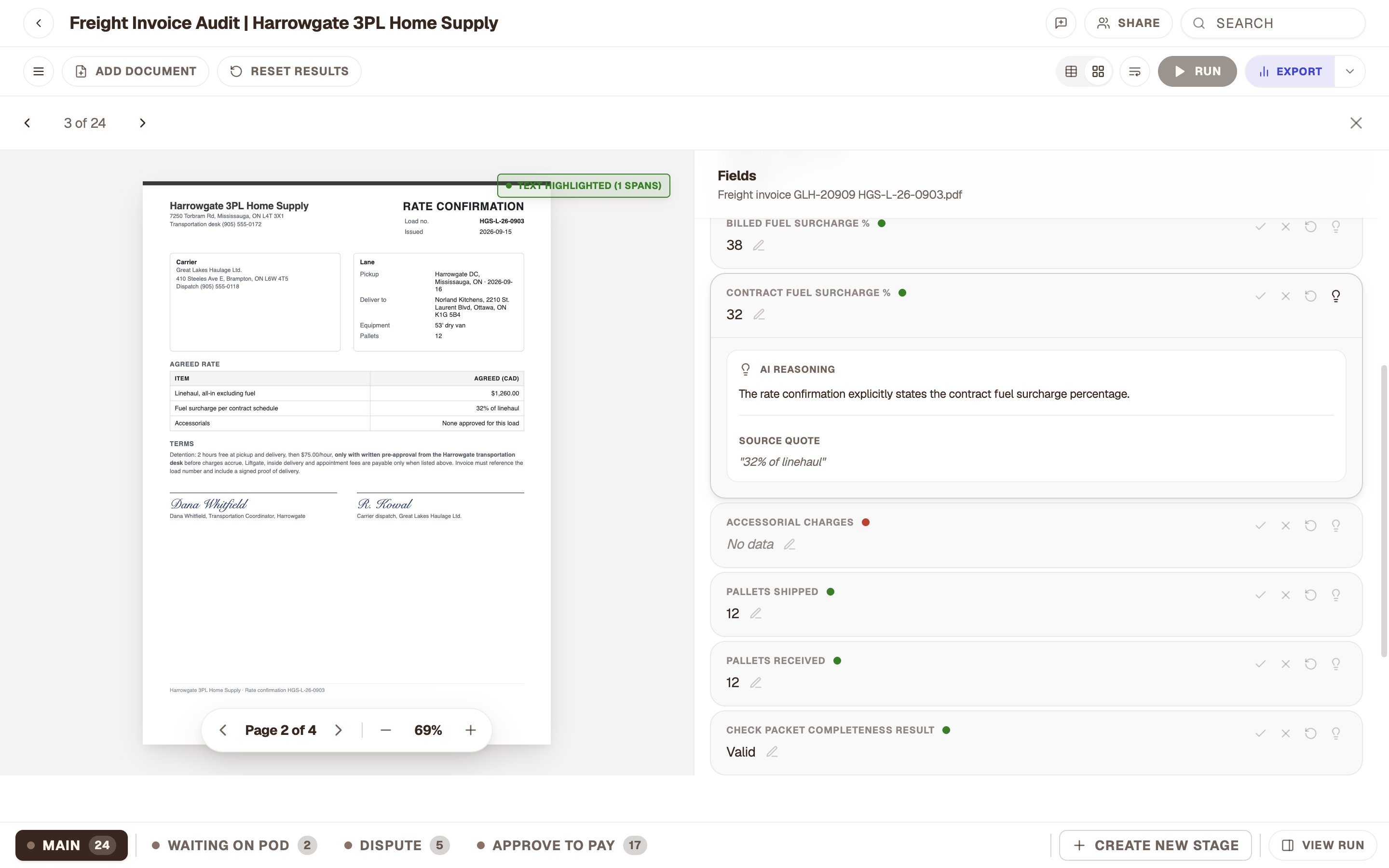This screenshot has width=1389, height=868.
Task: Click Add Document button
Action: 136,71
